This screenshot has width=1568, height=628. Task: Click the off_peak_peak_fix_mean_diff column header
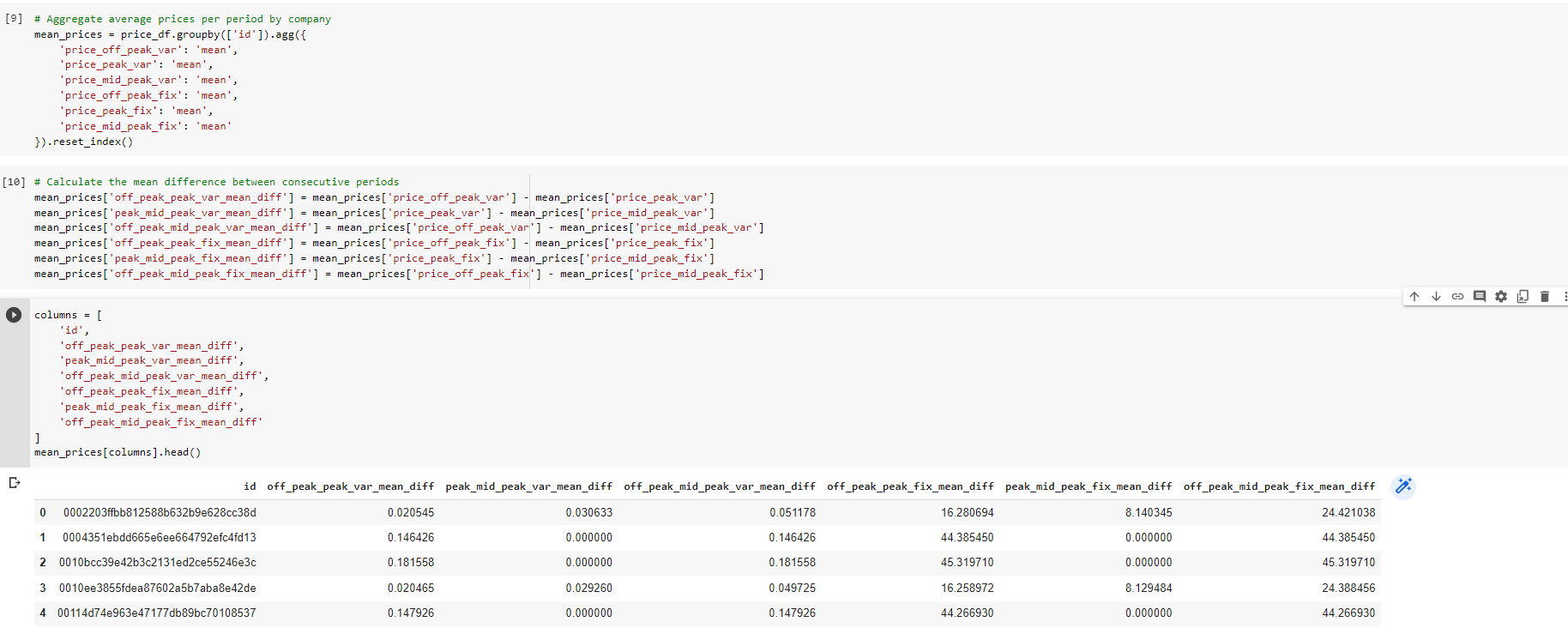click(x=910, y=486)
